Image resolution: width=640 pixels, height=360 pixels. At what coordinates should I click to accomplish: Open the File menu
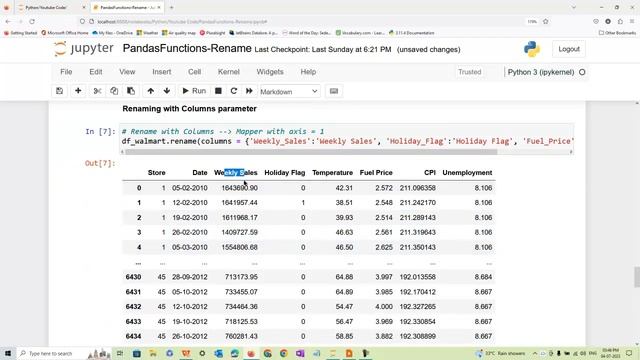point(66,72)
